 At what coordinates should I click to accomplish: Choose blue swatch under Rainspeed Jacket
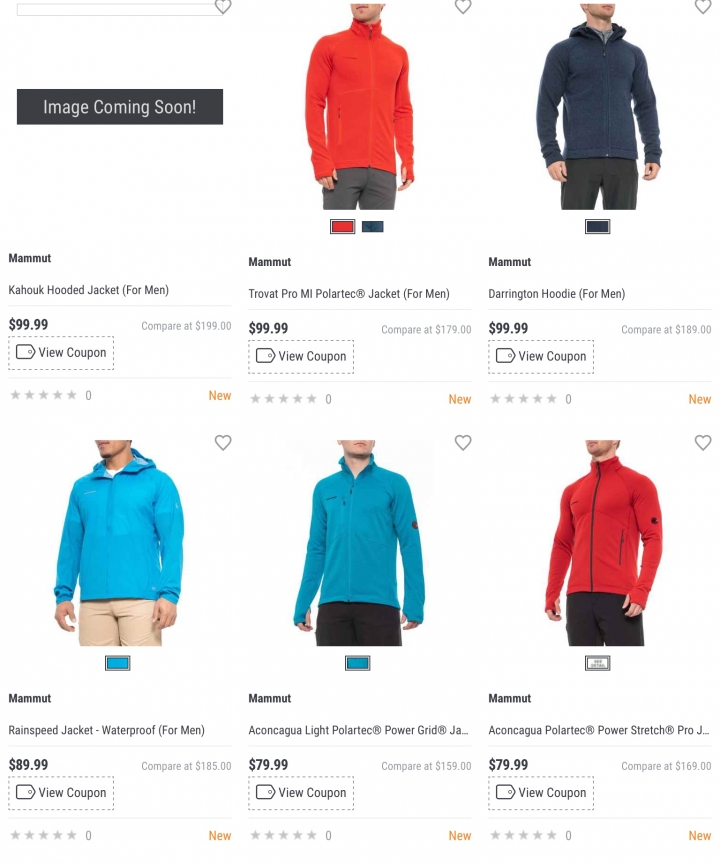click(118, 663)
